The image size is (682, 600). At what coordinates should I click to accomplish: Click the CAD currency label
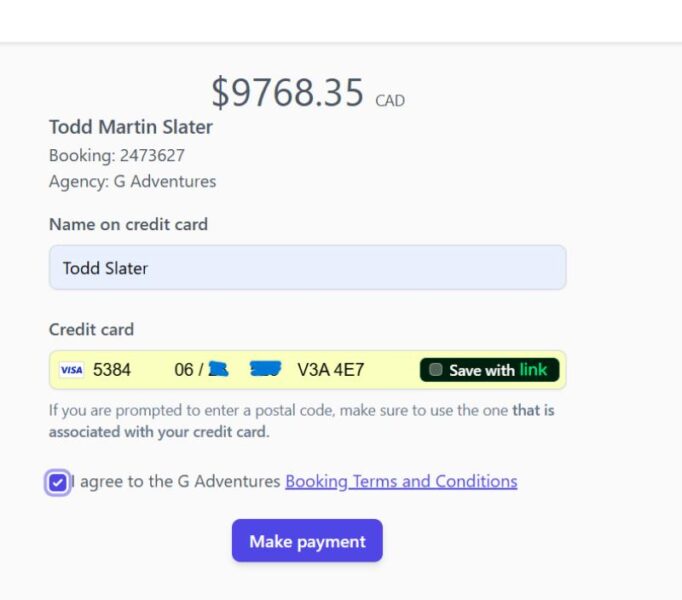390,101
